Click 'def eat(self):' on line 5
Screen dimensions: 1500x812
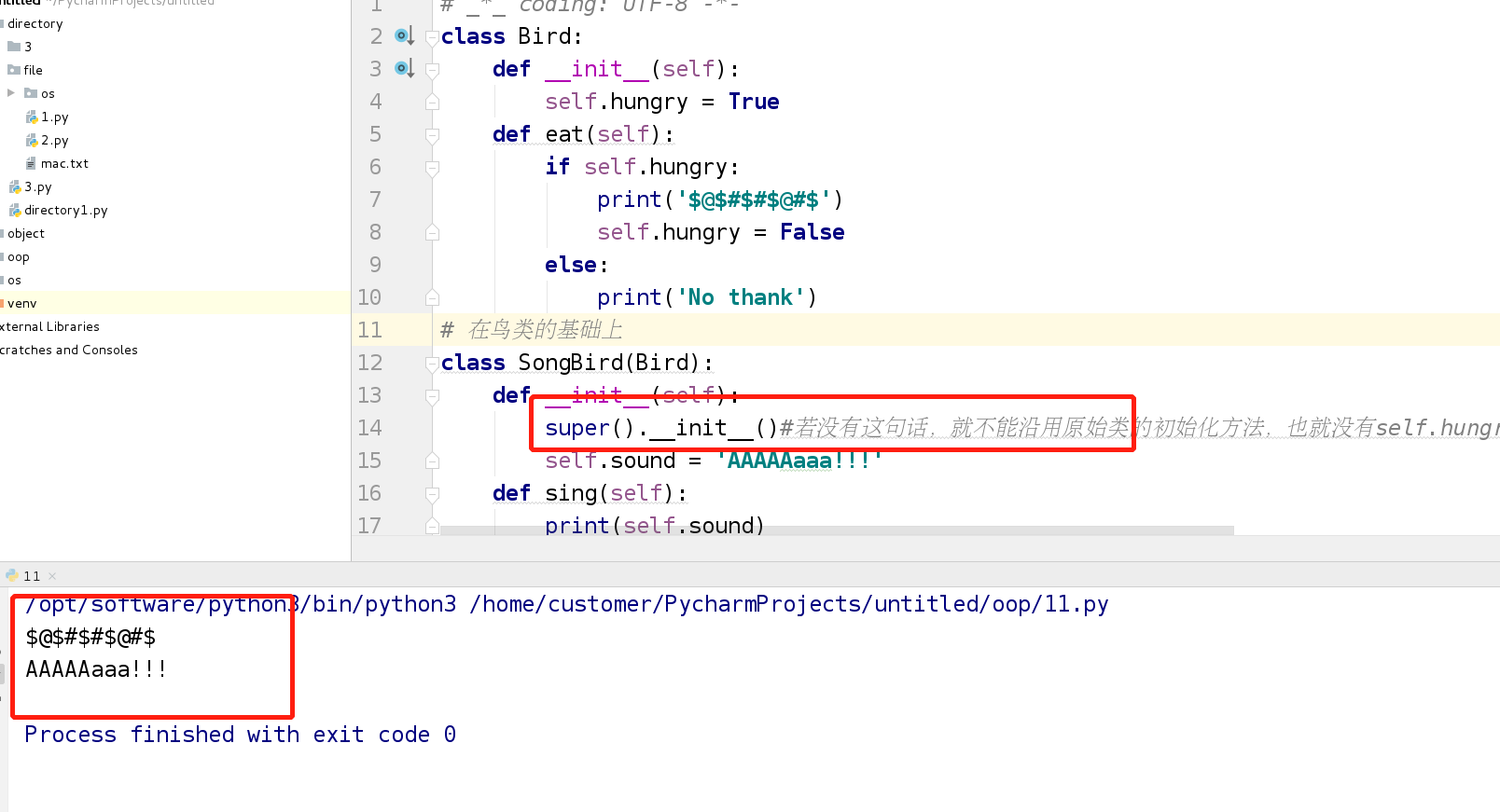pos(583,134)
